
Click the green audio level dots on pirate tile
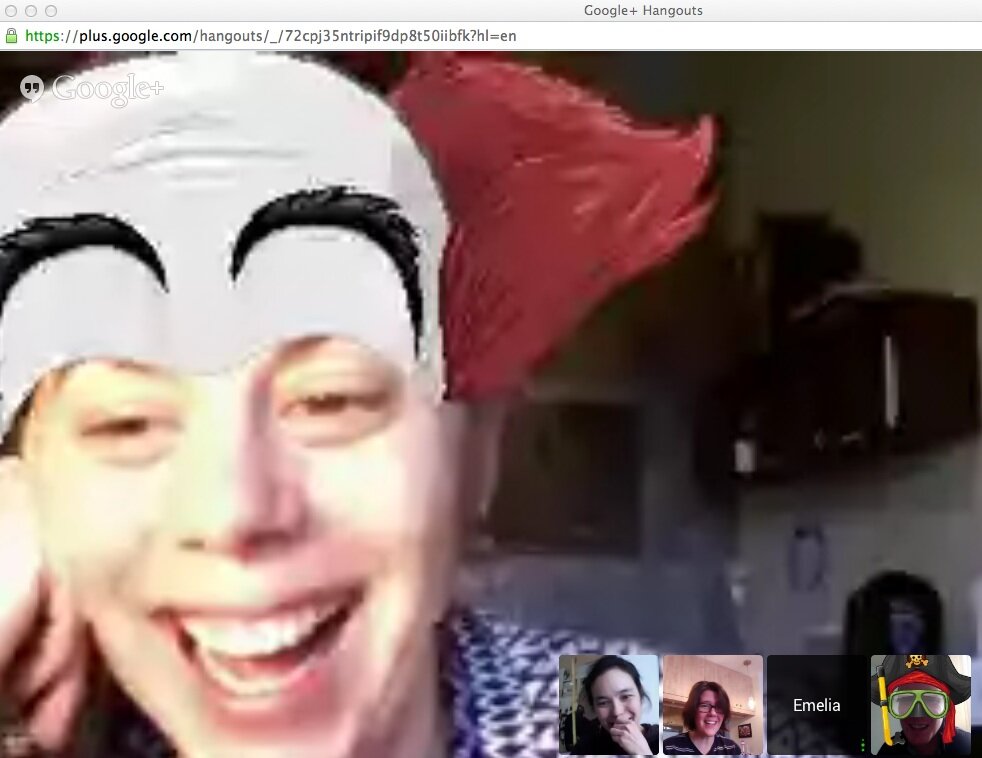863,745
